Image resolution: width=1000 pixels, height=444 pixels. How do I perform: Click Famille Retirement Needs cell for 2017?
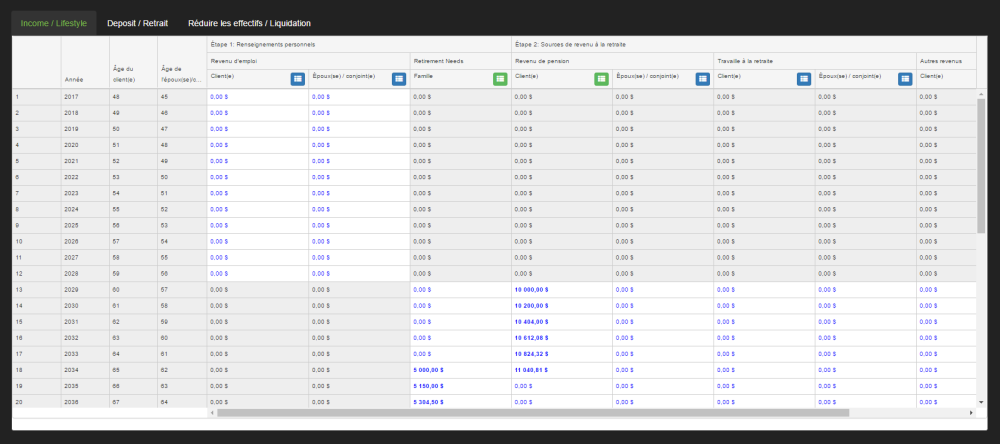coord(460,97)
